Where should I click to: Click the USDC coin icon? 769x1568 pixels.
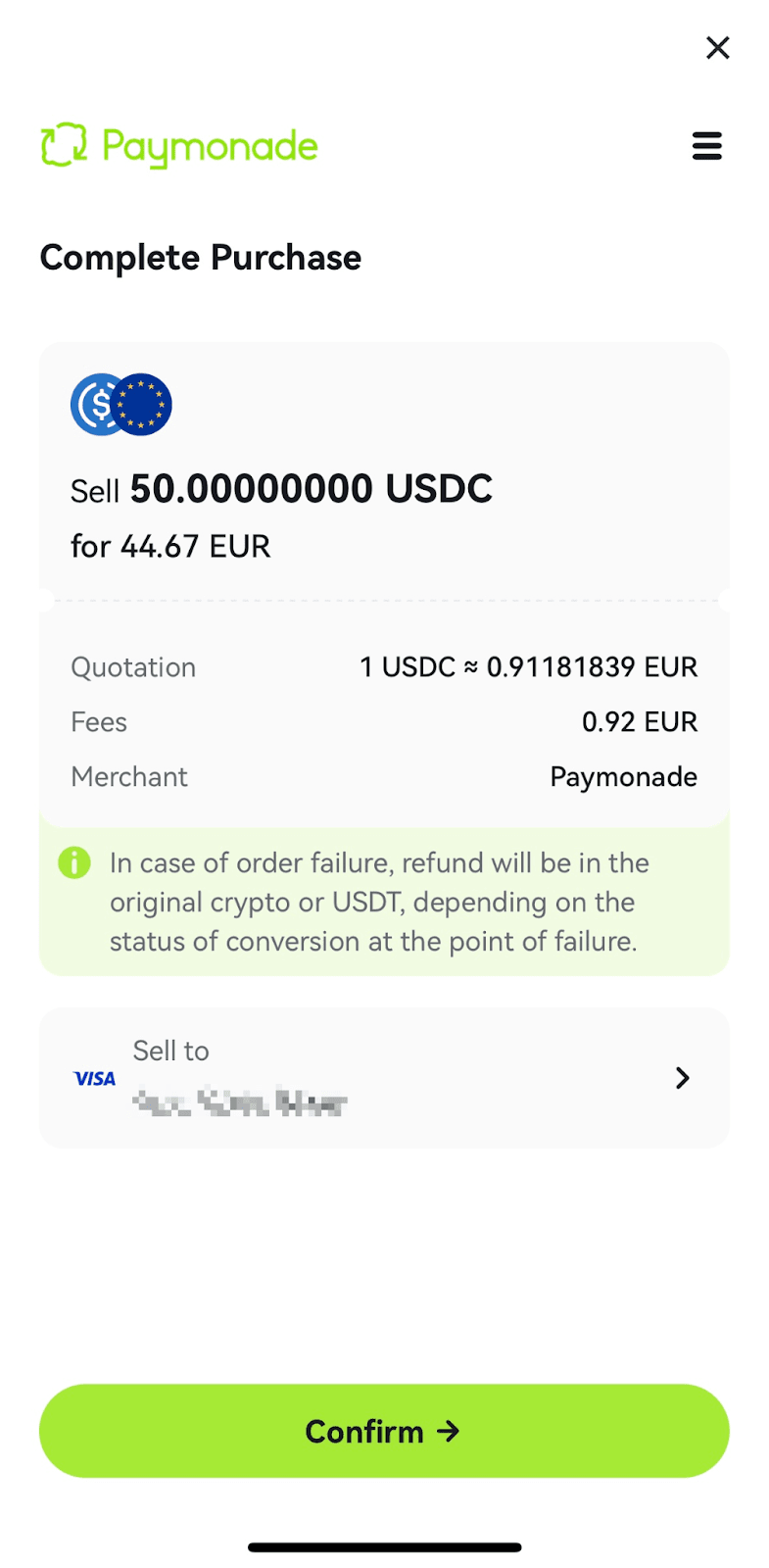(94, 404)
